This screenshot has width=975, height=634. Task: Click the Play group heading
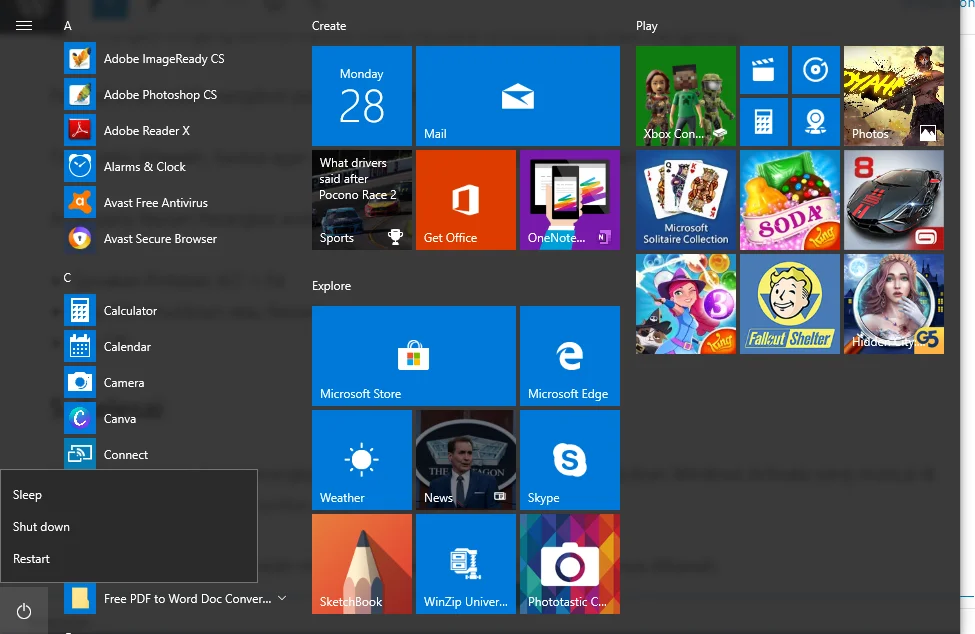pos(647,26)
